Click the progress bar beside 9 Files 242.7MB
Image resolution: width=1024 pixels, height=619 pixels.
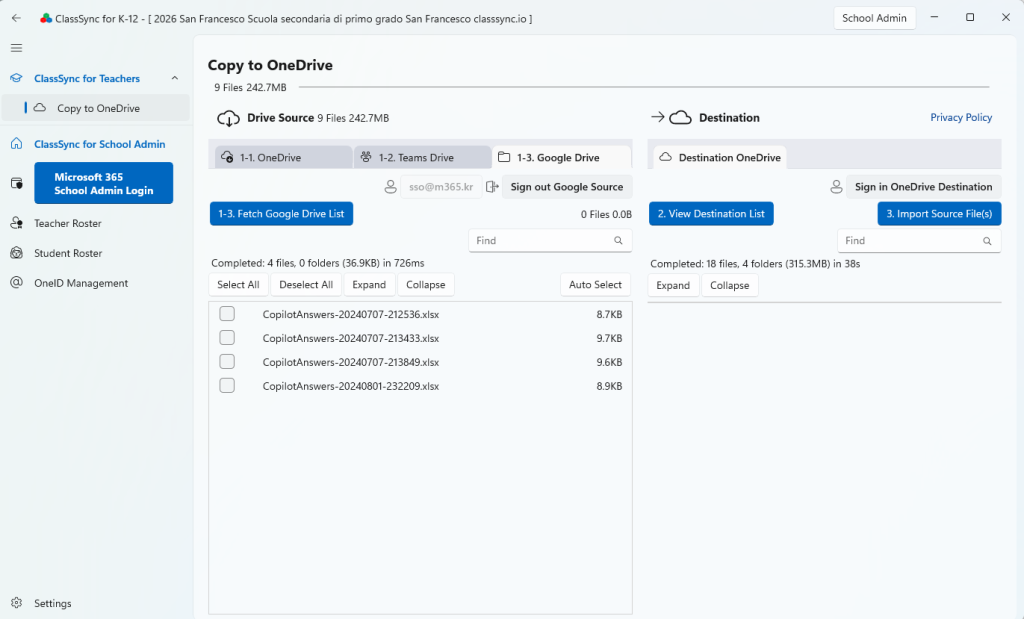pyautogui.click(x=643, y=87)
